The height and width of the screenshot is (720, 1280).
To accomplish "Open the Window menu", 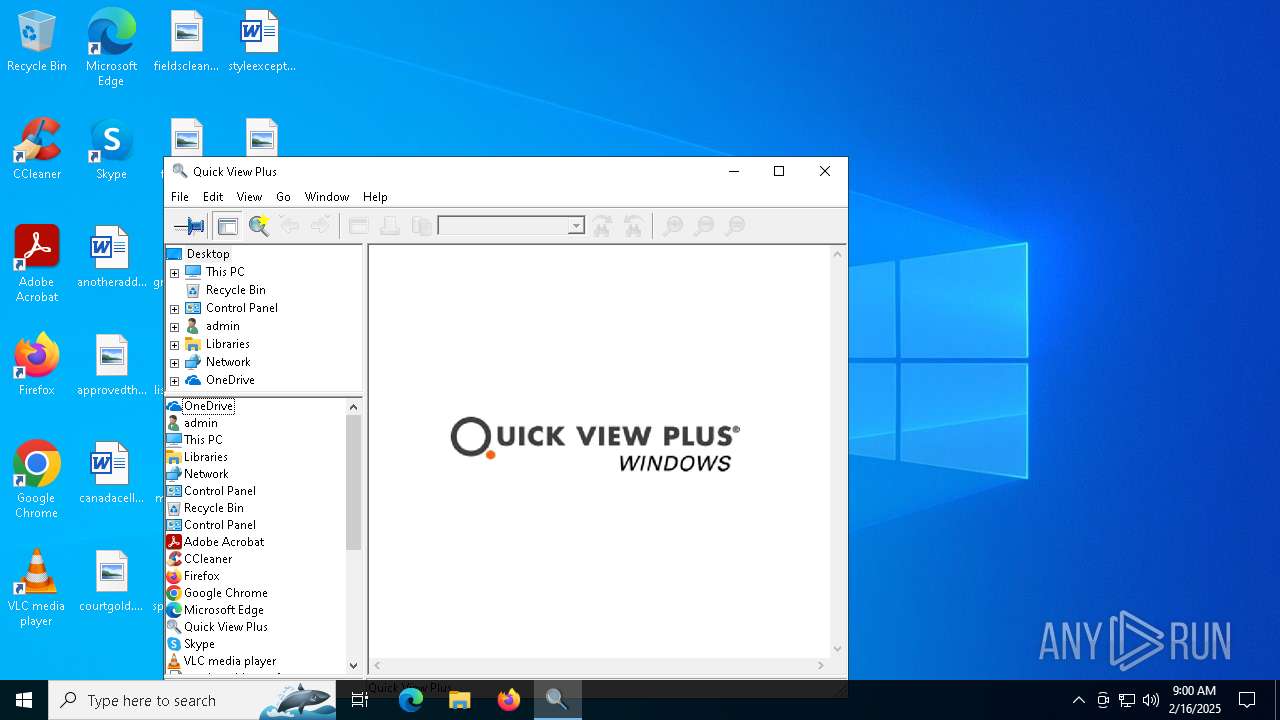I will coord(327,197).
